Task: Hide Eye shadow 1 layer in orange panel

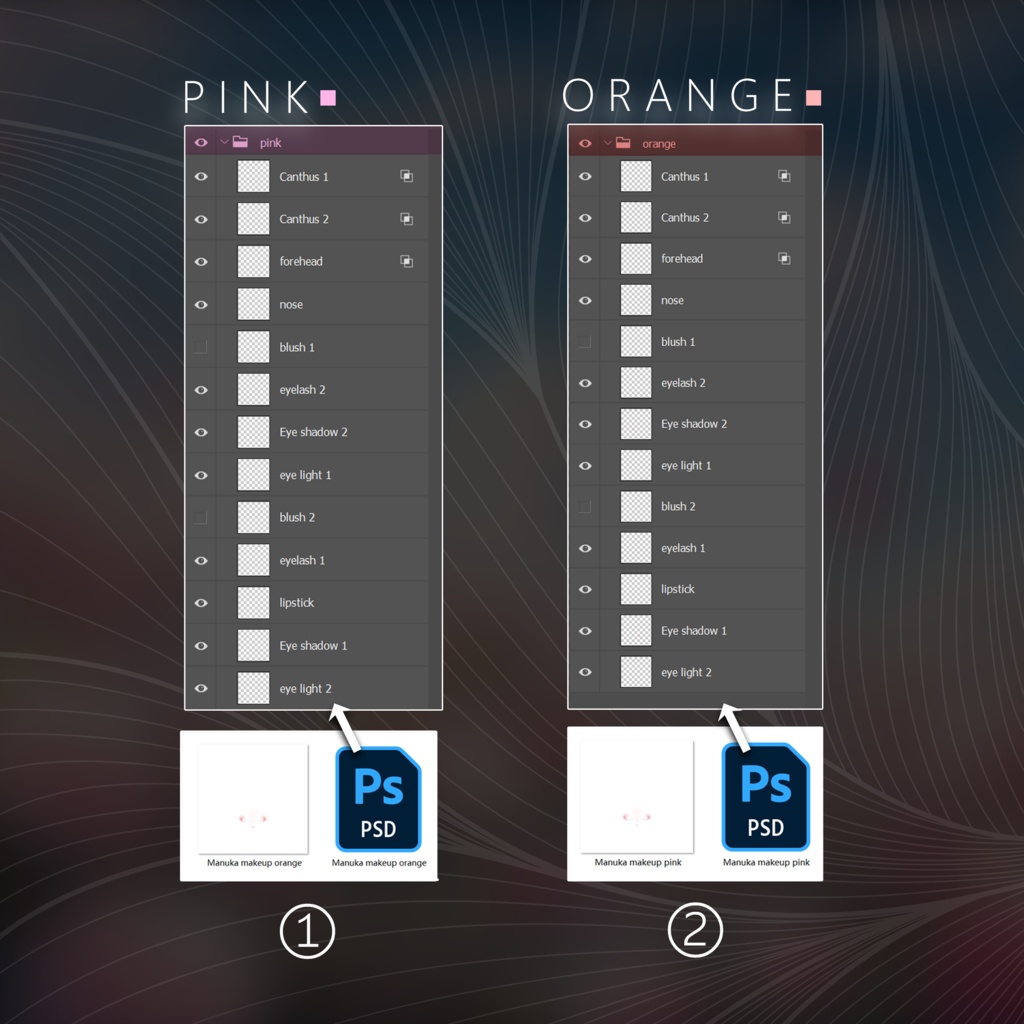Action: 585,631
